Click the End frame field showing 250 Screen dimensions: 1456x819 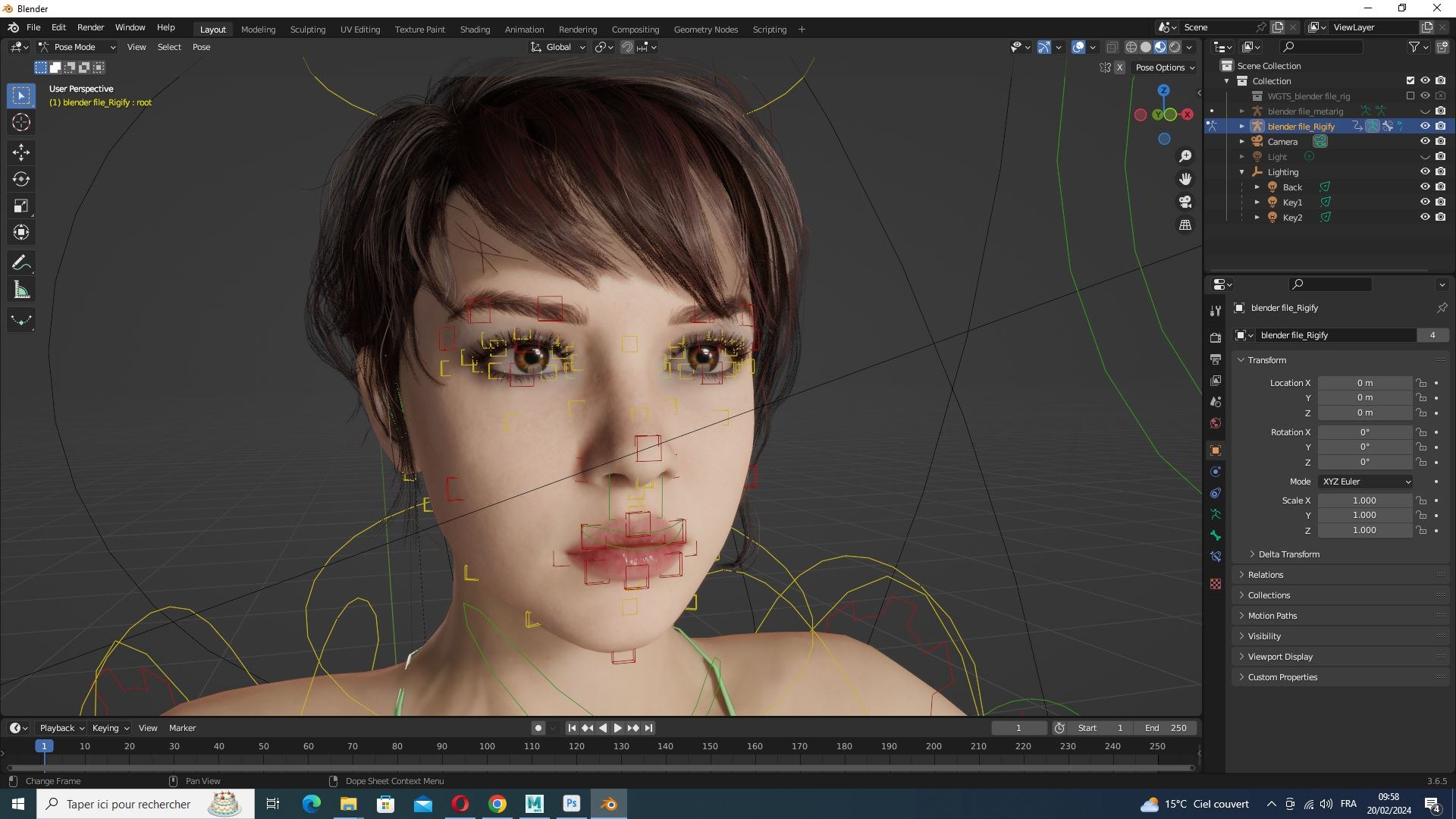click(x=1166, y=728)
